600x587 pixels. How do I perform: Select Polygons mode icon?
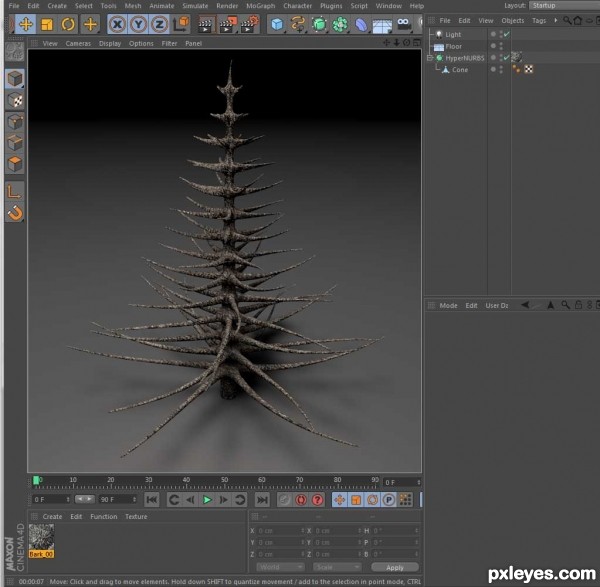point(15,164)
